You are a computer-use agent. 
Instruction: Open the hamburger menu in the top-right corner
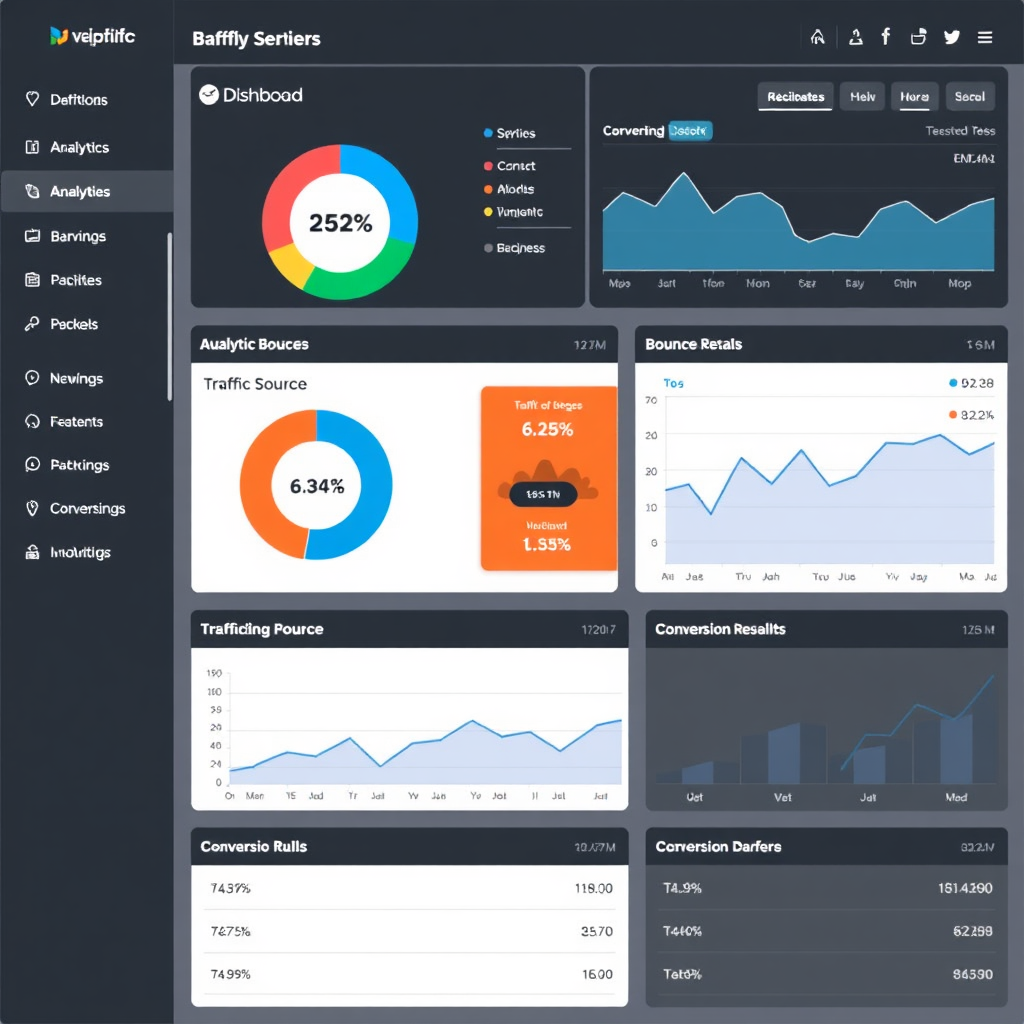985,36
